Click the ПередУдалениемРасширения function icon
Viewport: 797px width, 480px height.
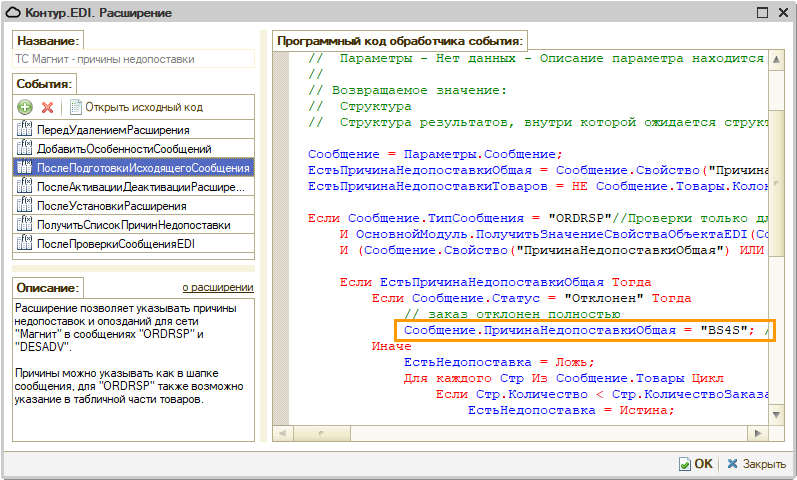click(x=25, y=130)
